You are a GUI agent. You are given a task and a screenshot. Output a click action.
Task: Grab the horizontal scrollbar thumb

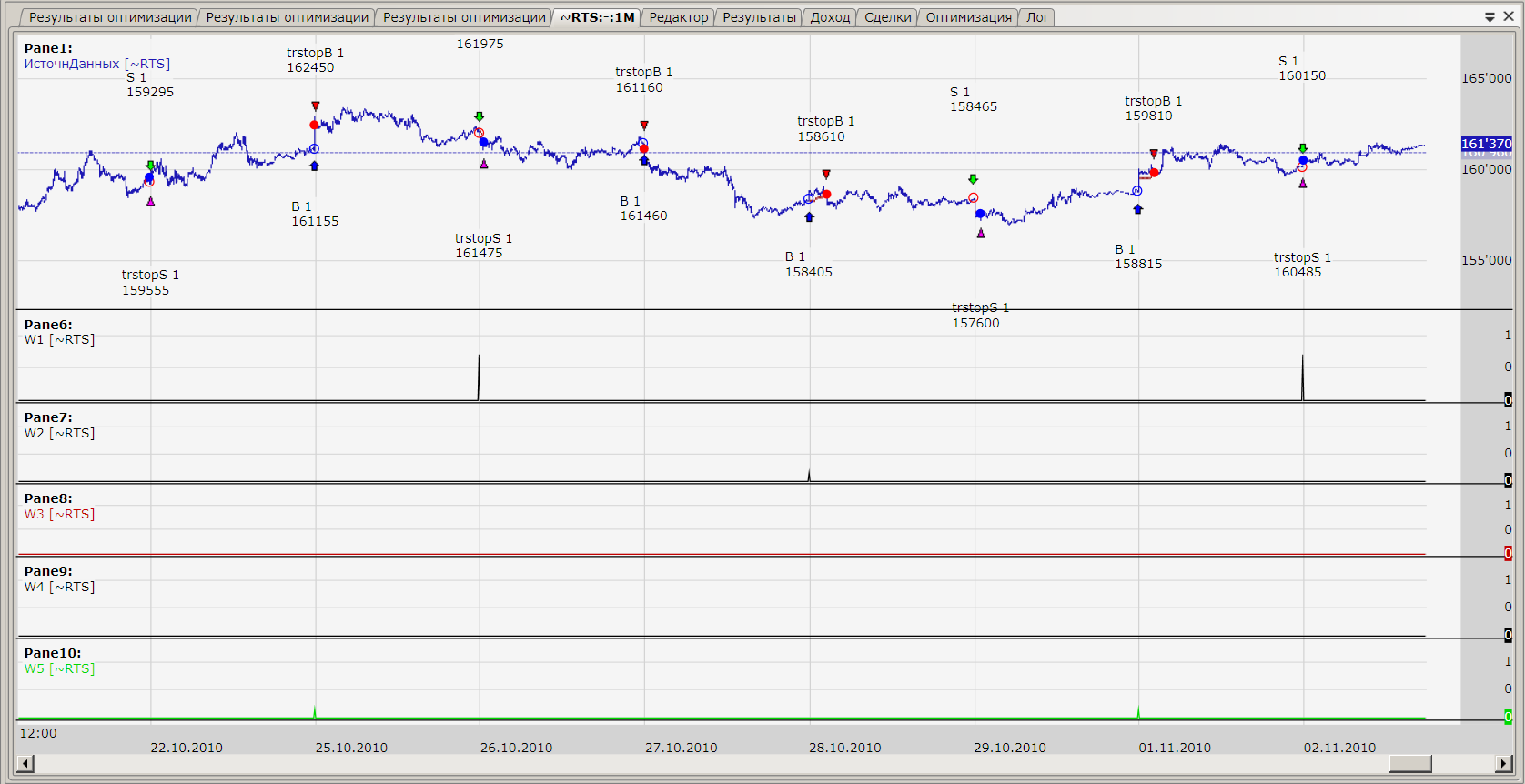point(1410,764)
